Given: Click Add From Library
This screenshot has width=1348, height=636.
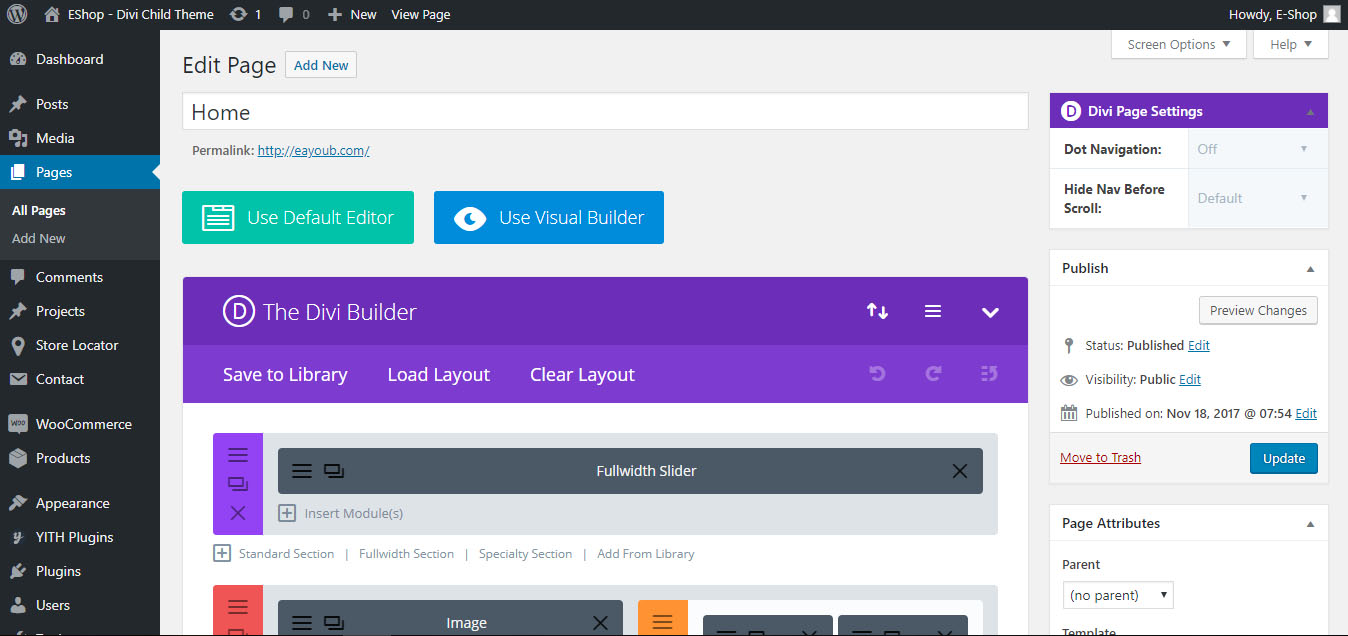Looking at the screenshot, I should pyautogui.click(x=646, y=553).
